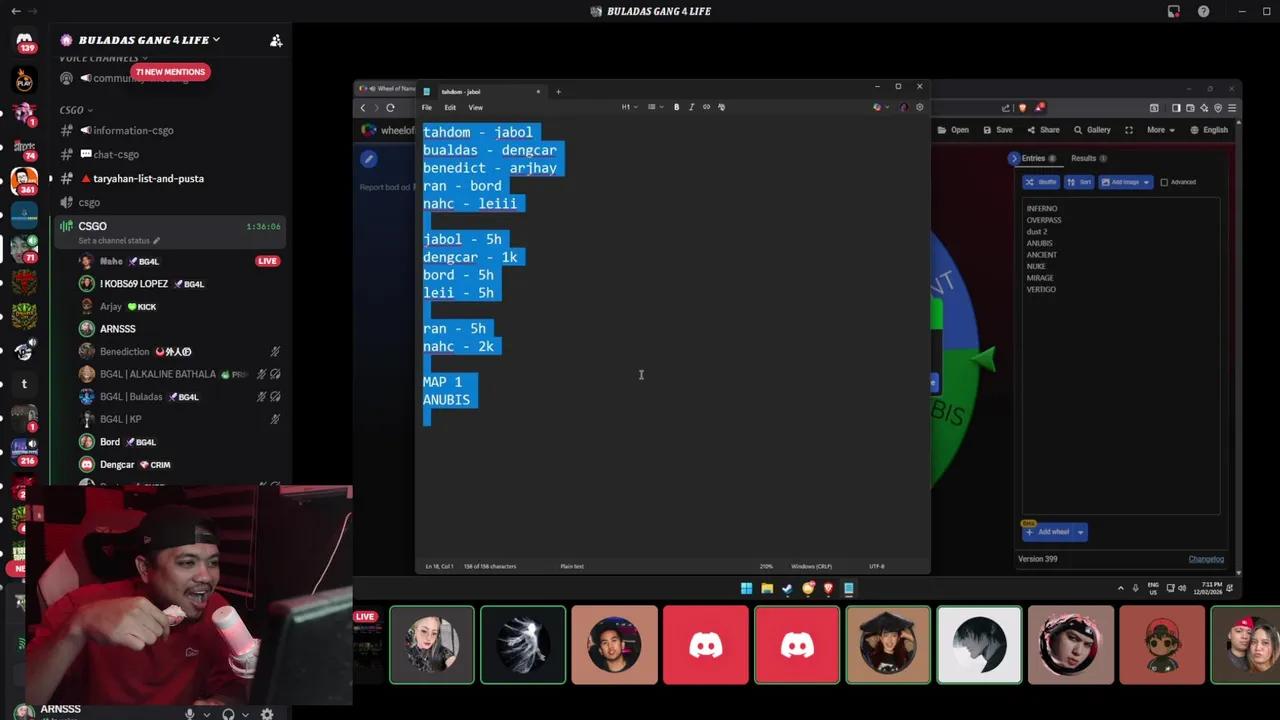The height and width of the screenshot is (720, 1280).
Task: Open Discord user settings gear
Action: click(x=267, y=714)
